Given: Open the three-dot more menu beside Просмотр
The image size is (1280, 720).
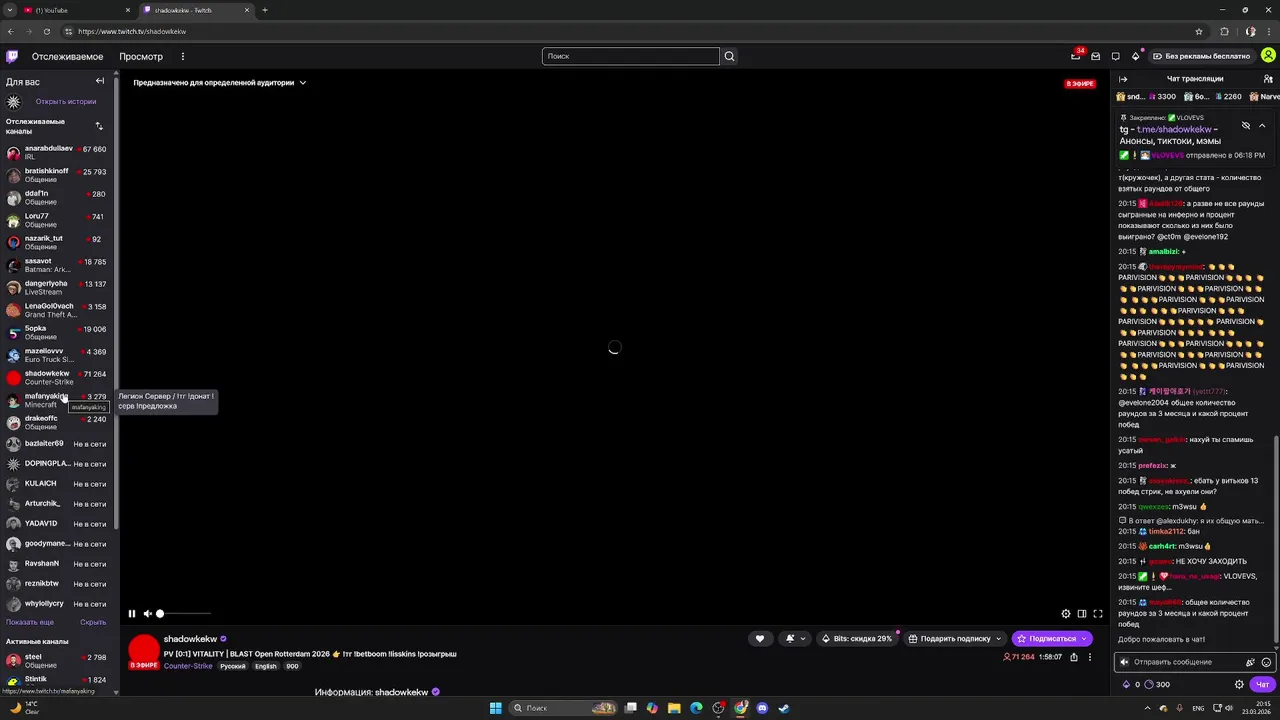Looking at the screenshot, I should point(182,56).
